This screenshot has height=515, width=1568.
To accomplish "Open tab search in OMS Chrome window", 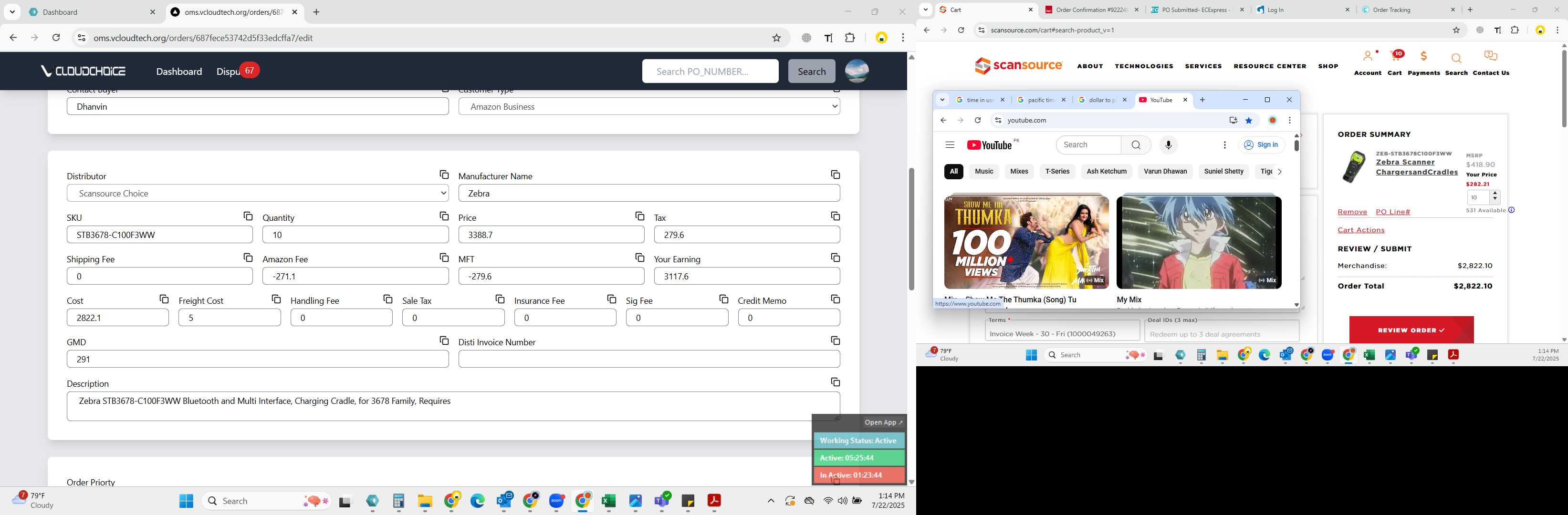I will click(x=12, y=12).
